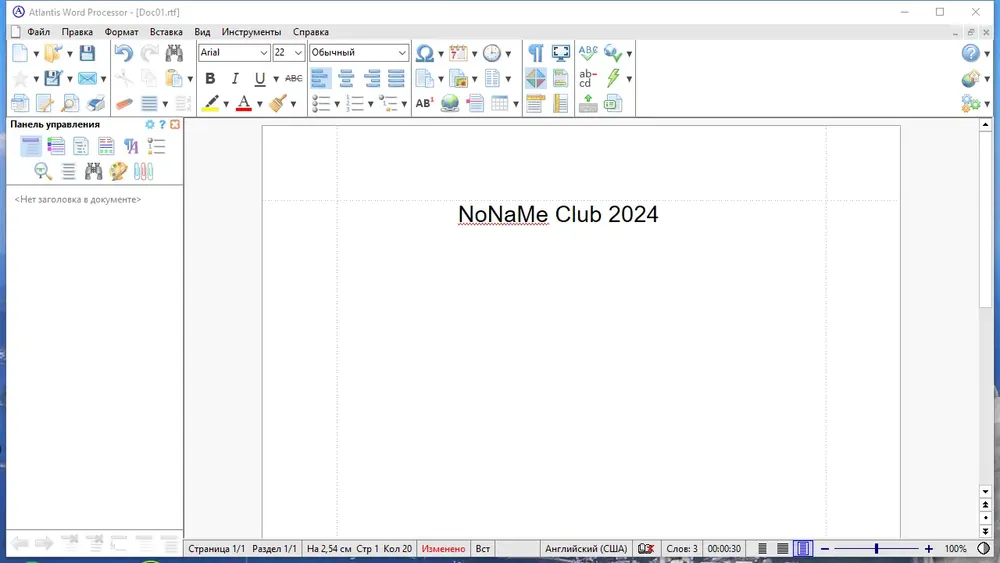Expand the highlight color dropdown arrow
This screenshot has height=563, width=1000.
[x=226, y=104]
